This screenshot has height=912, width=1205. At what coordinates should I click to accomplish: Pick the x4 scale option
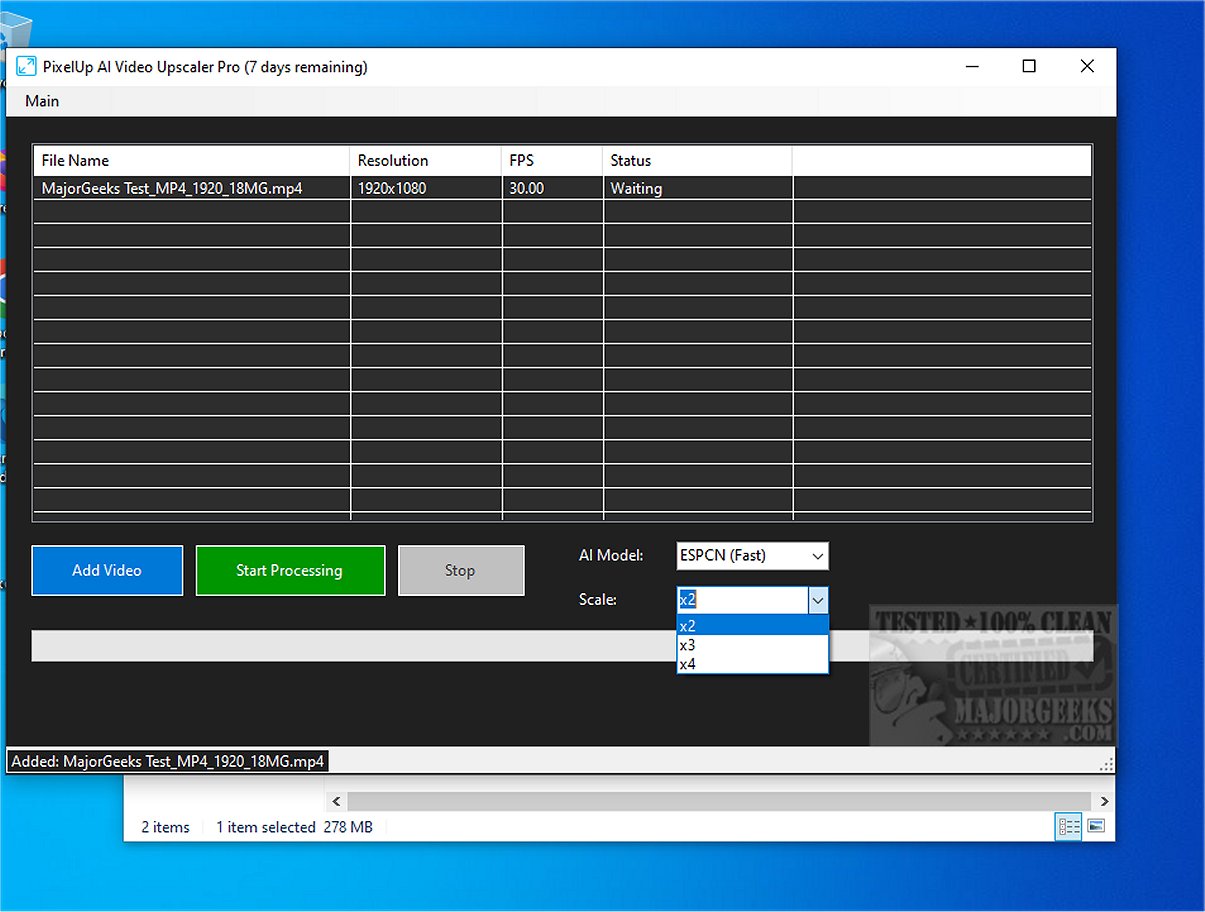pyautogui.click(x=752, y=664)
